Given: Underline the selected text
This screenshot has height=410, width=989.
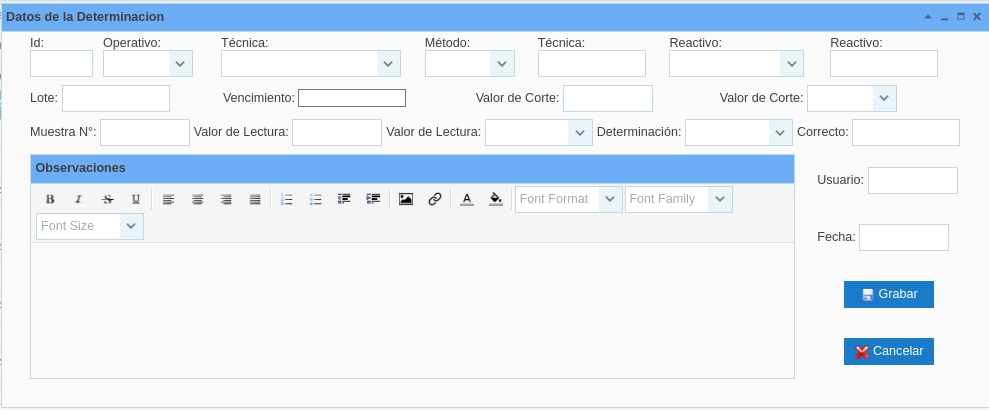Looking at the screenshot, I should click(x=136, y=199).
